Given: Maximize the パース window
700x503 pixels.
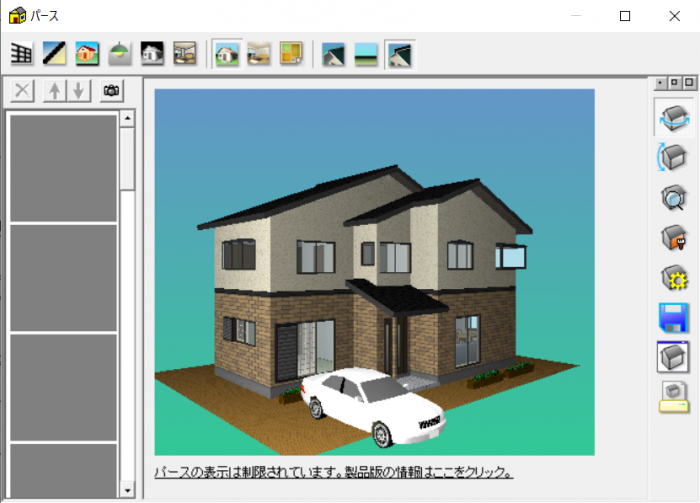Looking at the screenshot, I should click(x=625, y=16).
